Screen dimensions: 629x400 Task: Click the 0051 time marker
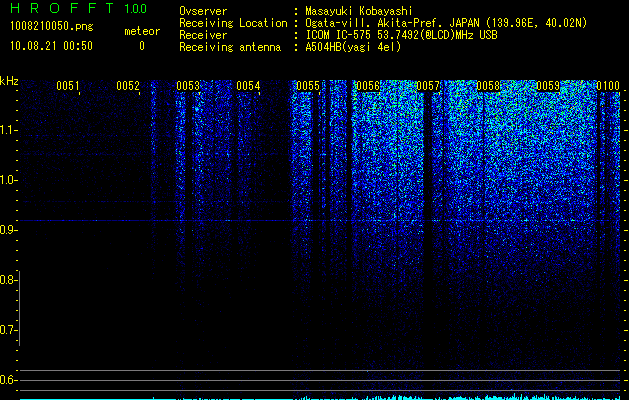pos(67,86)
